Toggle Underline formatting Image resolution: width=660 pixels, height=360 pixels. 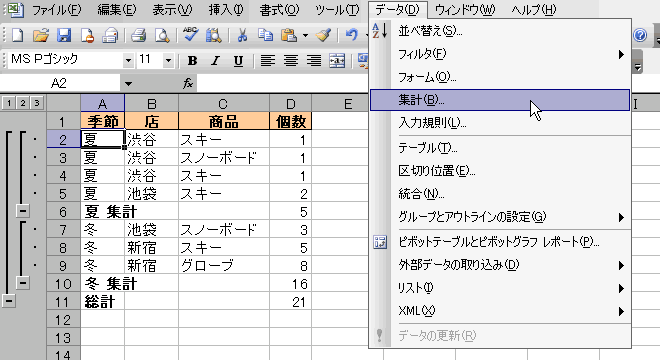tap(238, 61)
